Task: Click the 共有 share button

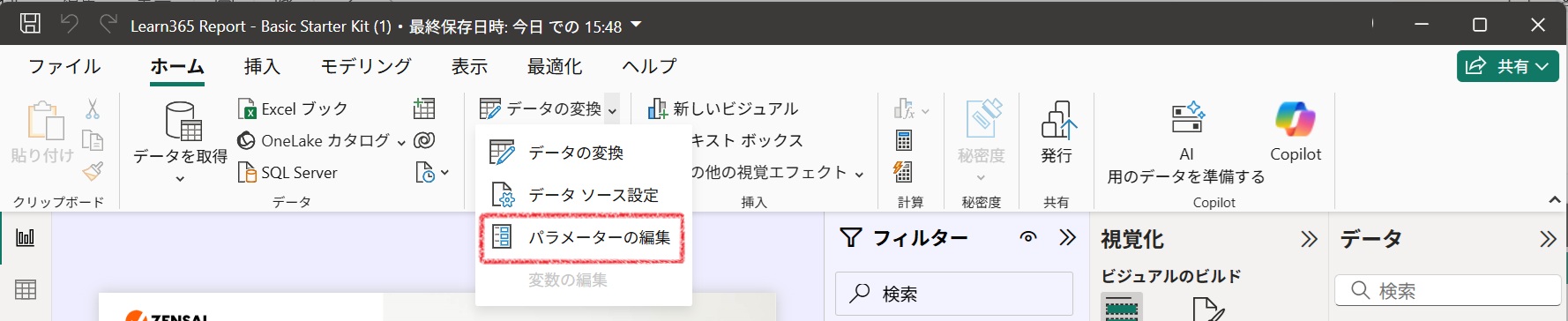Action: tap(1508, 66)
